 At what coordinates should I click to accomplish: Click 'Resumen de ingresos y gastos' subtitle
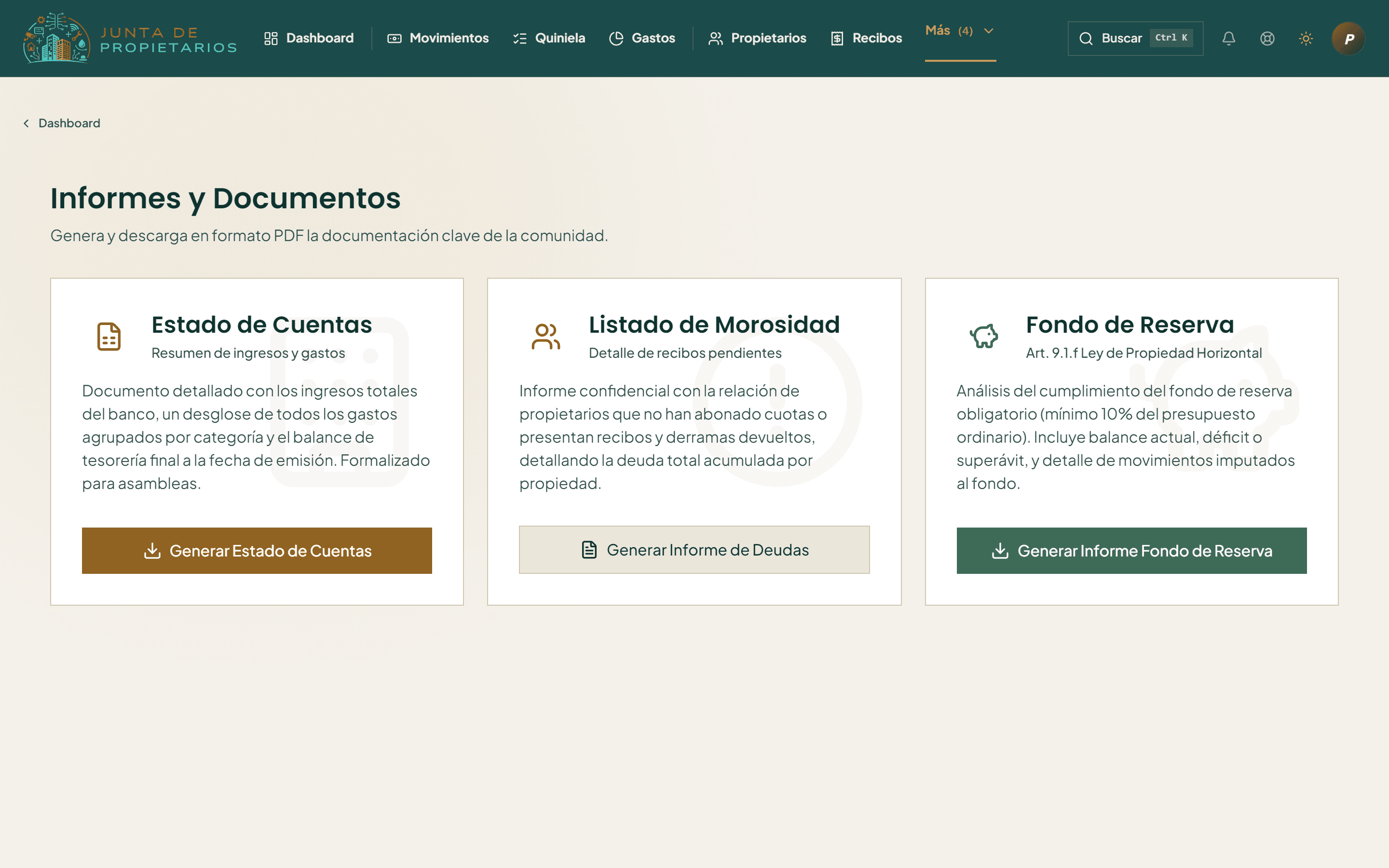[x=248, y=353]
